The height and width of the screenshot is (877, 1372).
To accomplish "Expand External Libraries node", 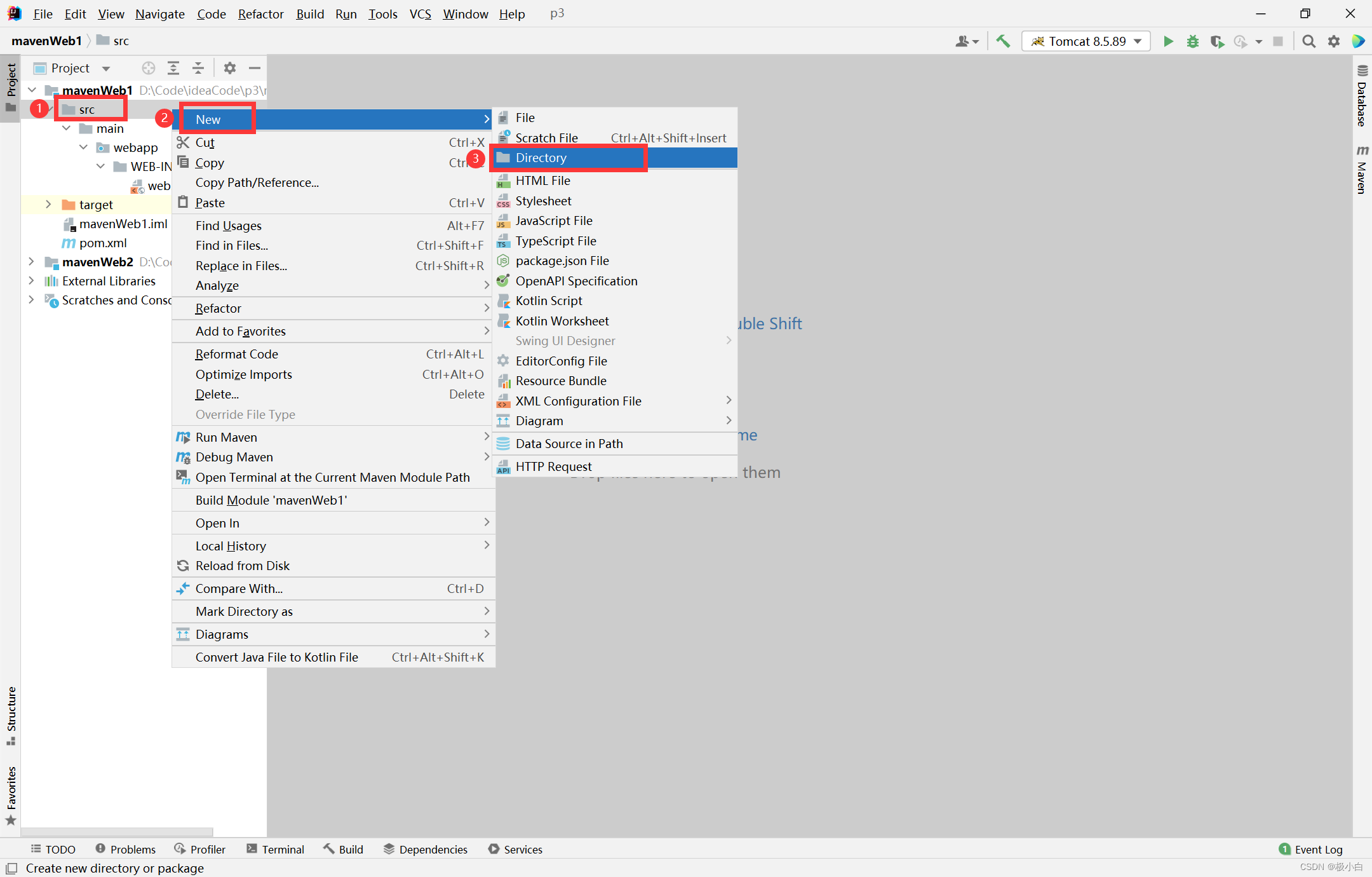I will (31, 281).
